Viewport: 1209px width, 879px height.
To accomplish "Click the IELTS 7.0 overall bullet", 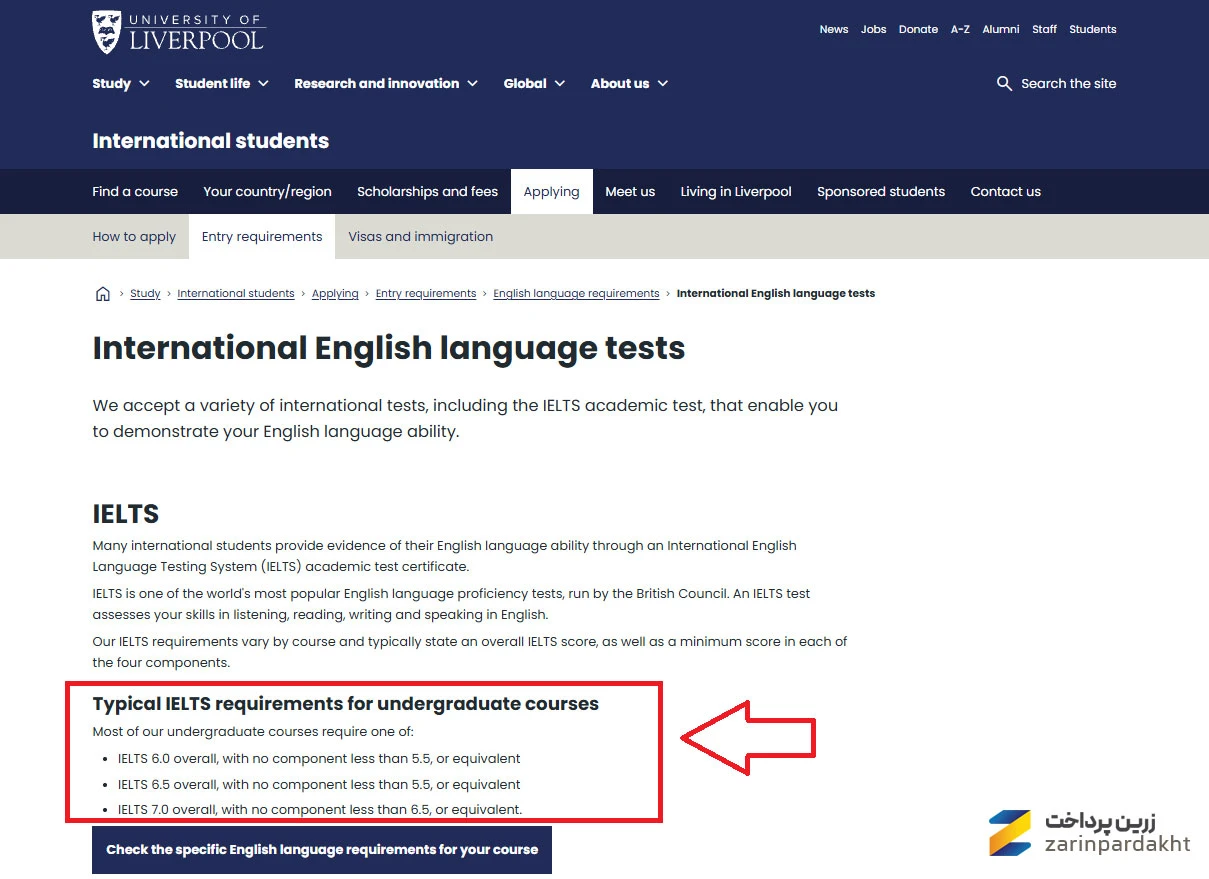I will [320, 809].
